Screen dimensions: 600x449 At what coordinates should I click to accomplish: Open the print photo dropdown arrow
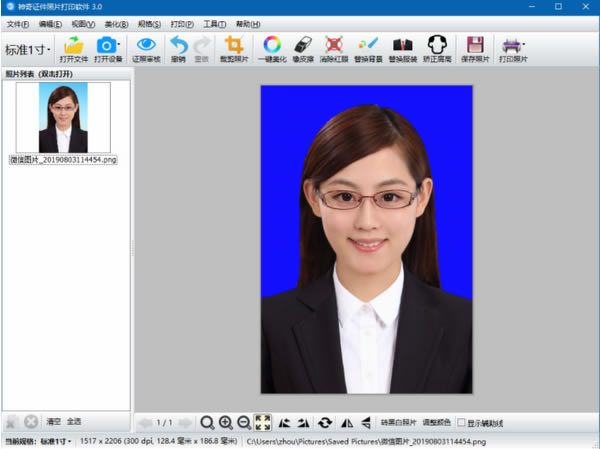click(x=523, y=45)
